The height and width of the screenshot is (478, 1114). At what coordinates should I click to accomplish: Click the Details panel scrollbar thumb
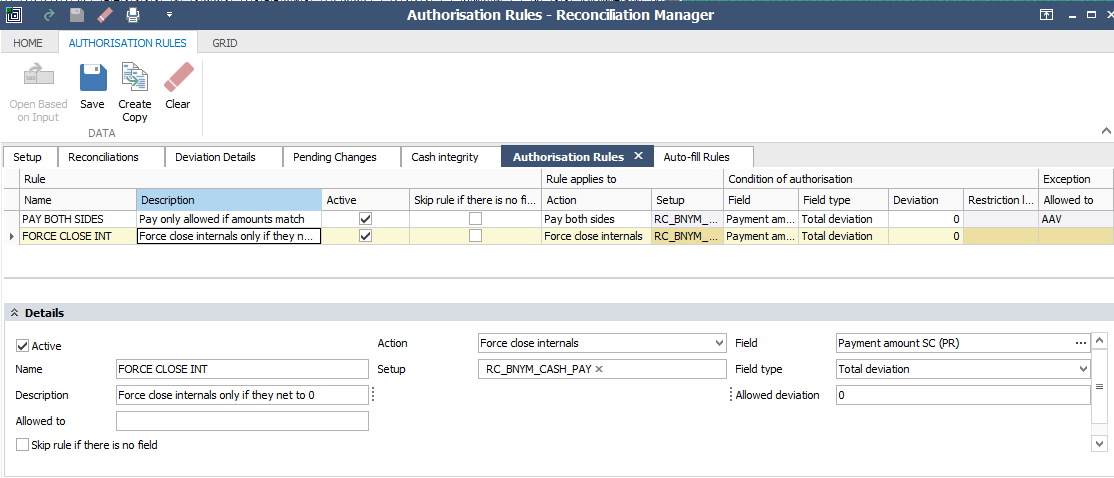click(x=1098, y=386)
